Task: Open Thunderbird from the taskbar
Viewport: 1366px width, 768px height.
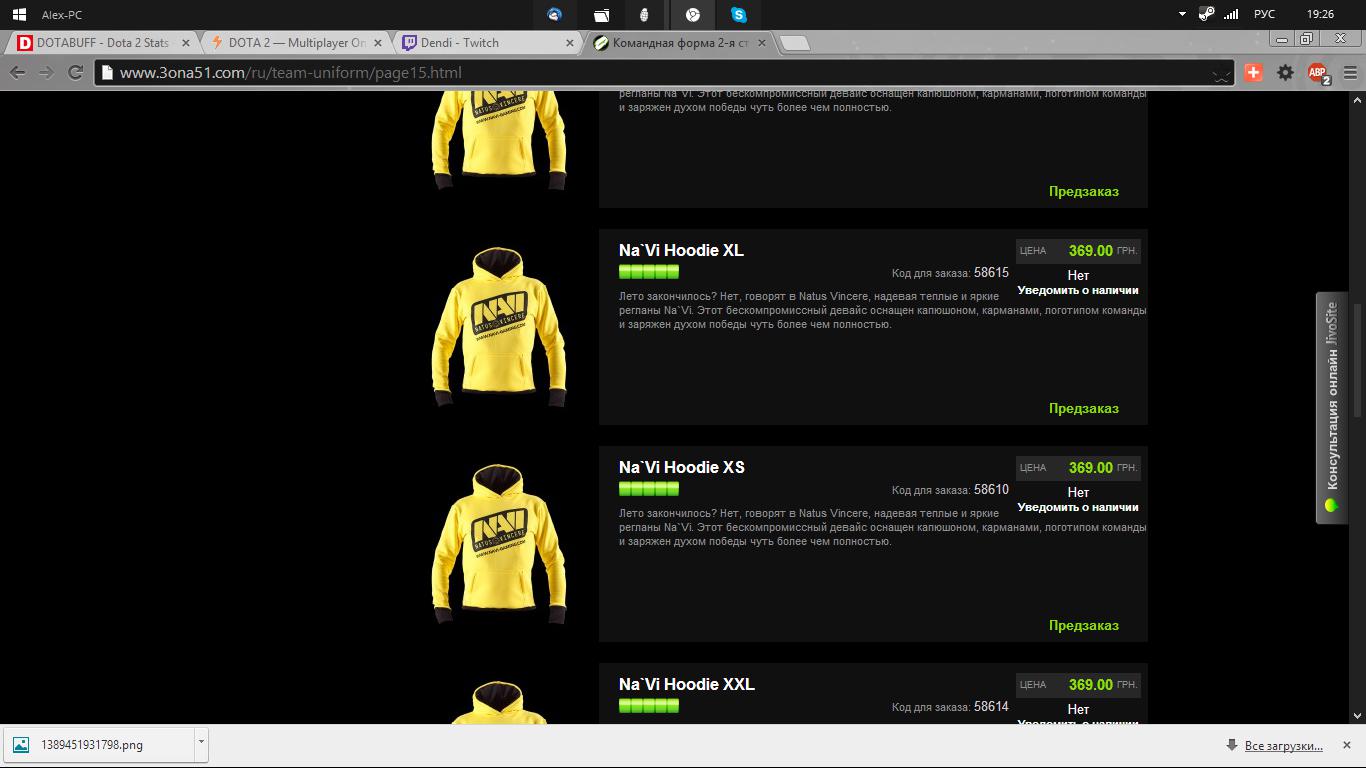Action: [x=554, y=15]
